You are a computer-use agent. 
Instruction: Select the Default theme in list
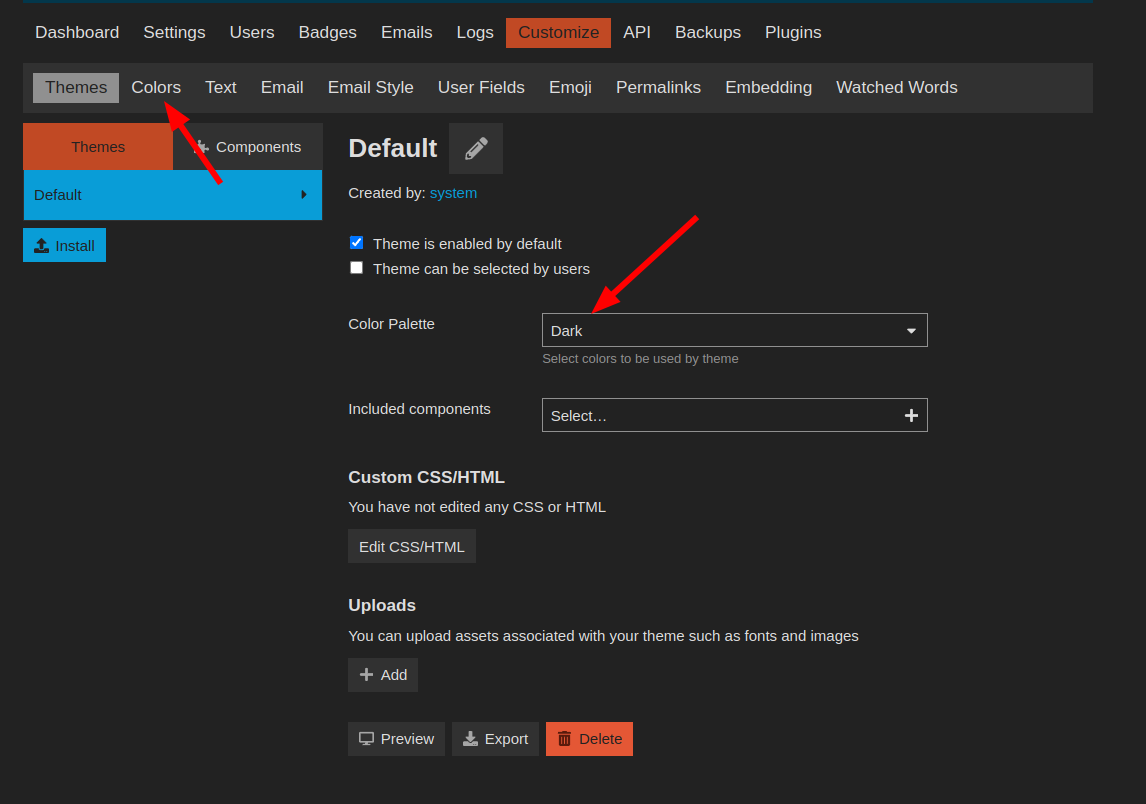click(172, 195)
